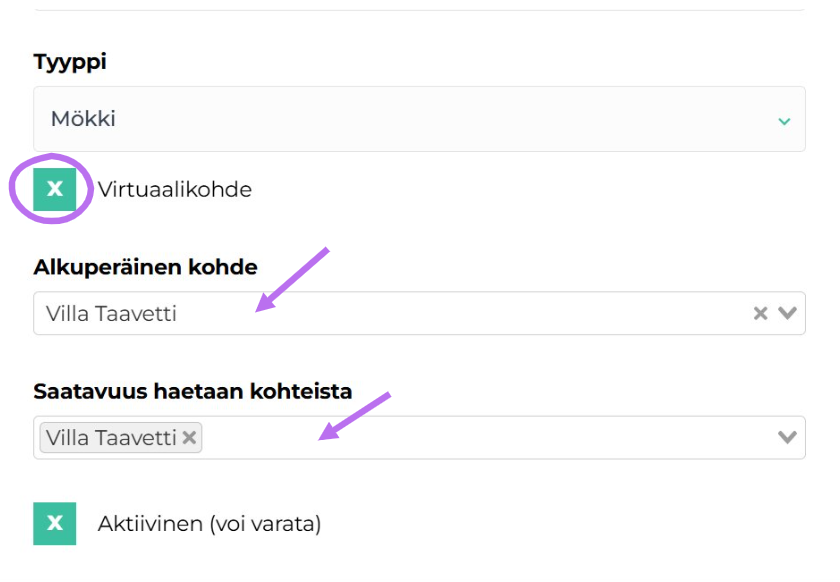Click the green X on Aktiivinen checkbox
Image resolution: width=840 pixels, height=582 pixels.
coord(53,522)
